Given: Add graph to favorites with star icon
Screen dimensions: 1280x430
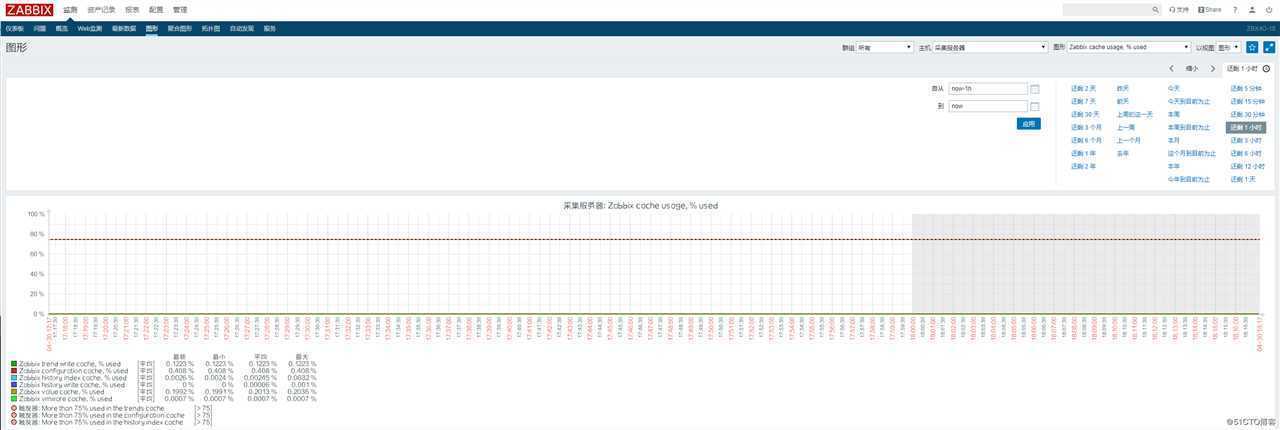Looking at the screenshot, I should point(1252,47).
